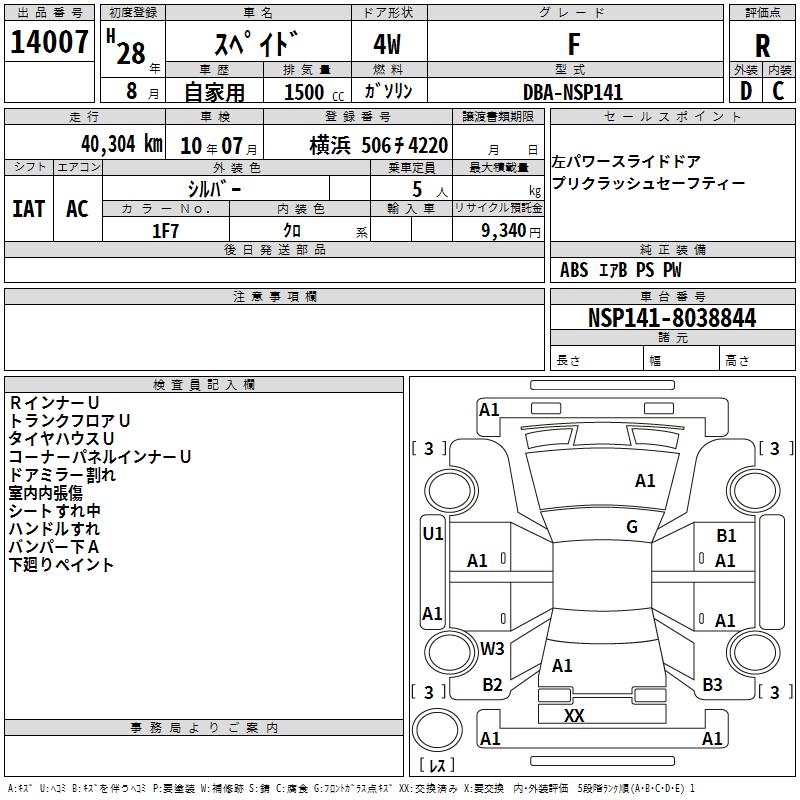Click the 注意事項欄 section header
800x800 pixels.
coord(274,296)
